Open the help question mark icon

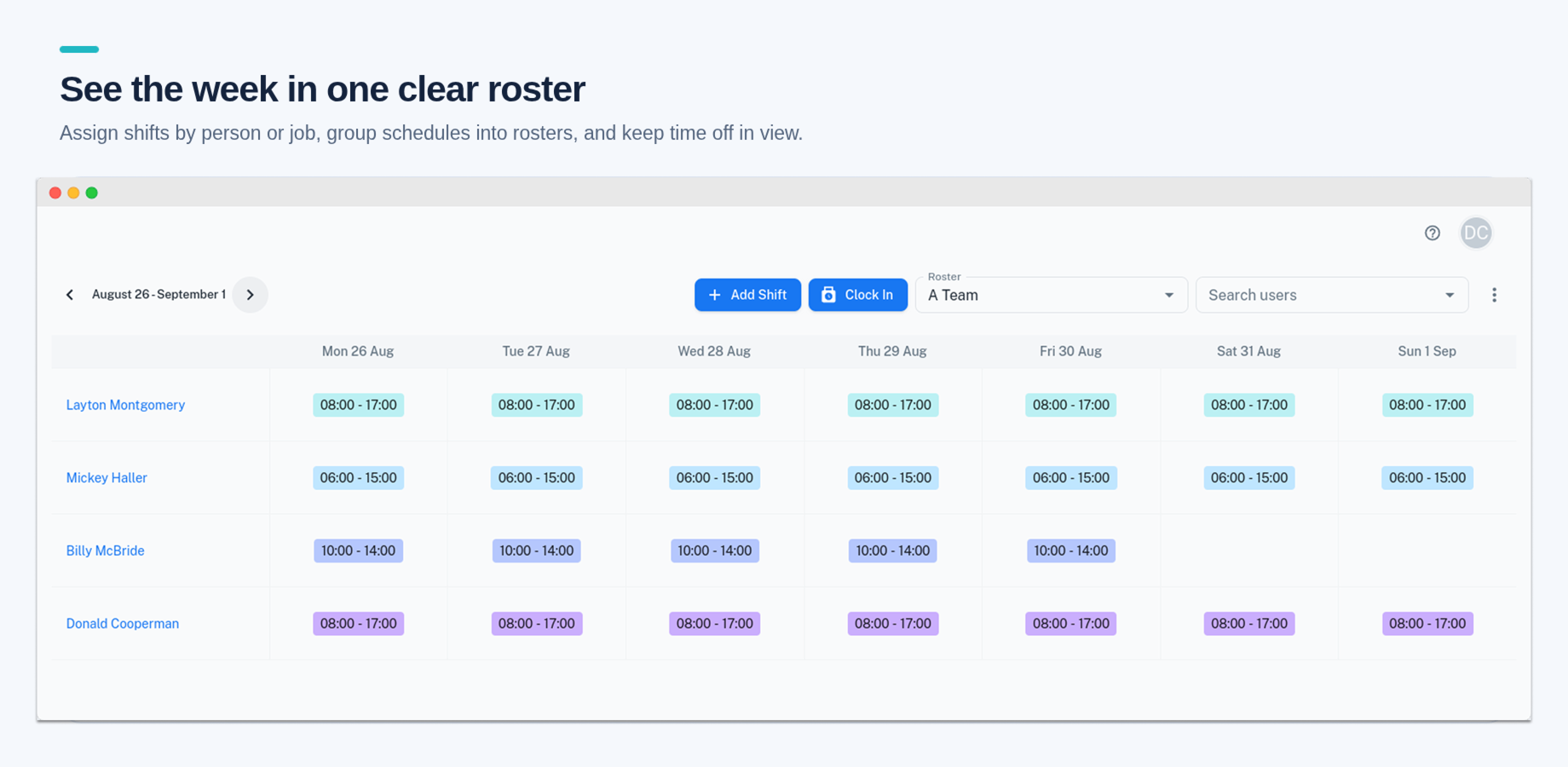[x=1433, y=233]
